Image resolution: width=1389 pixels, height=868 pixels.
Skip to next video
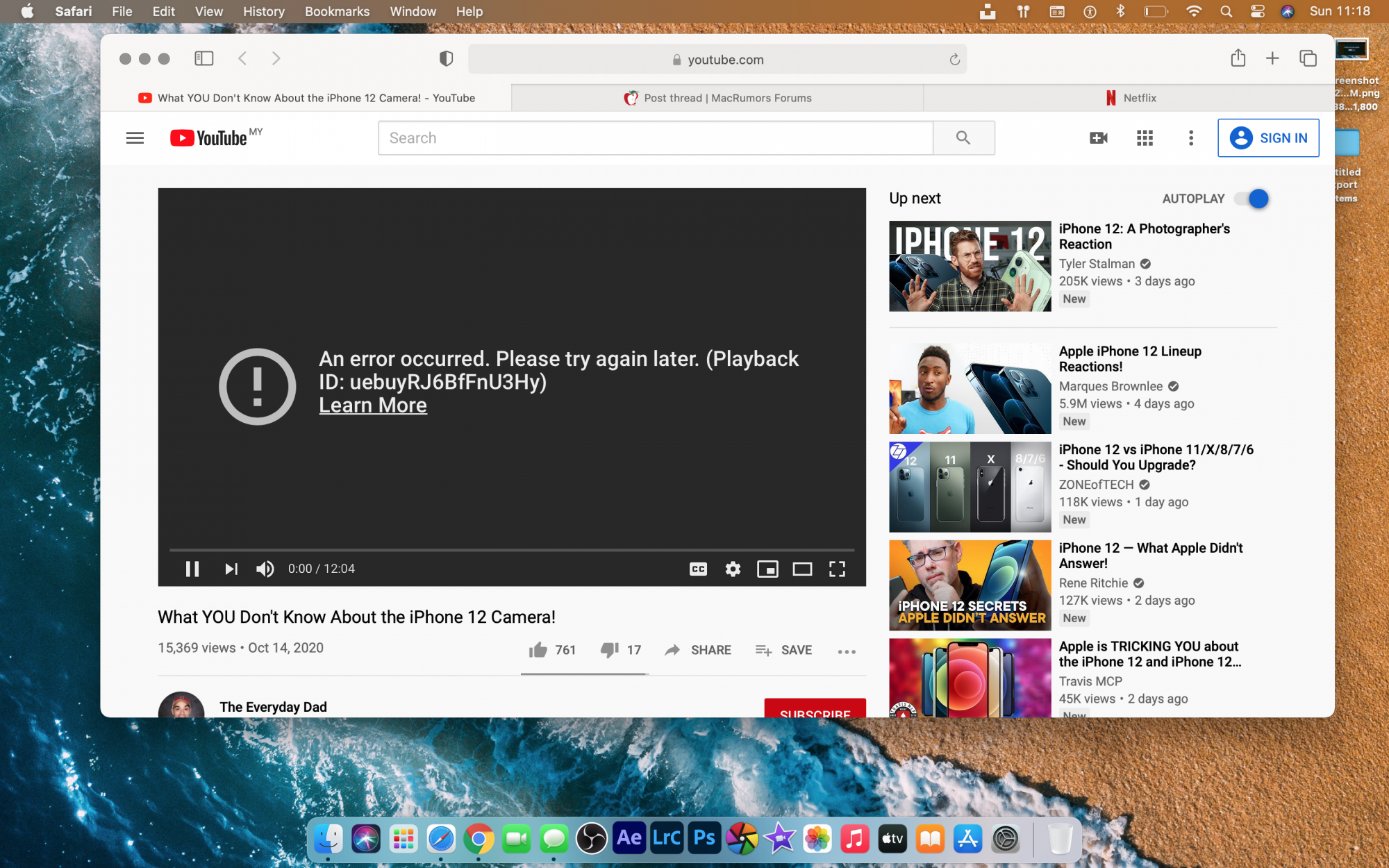(231, 569)
